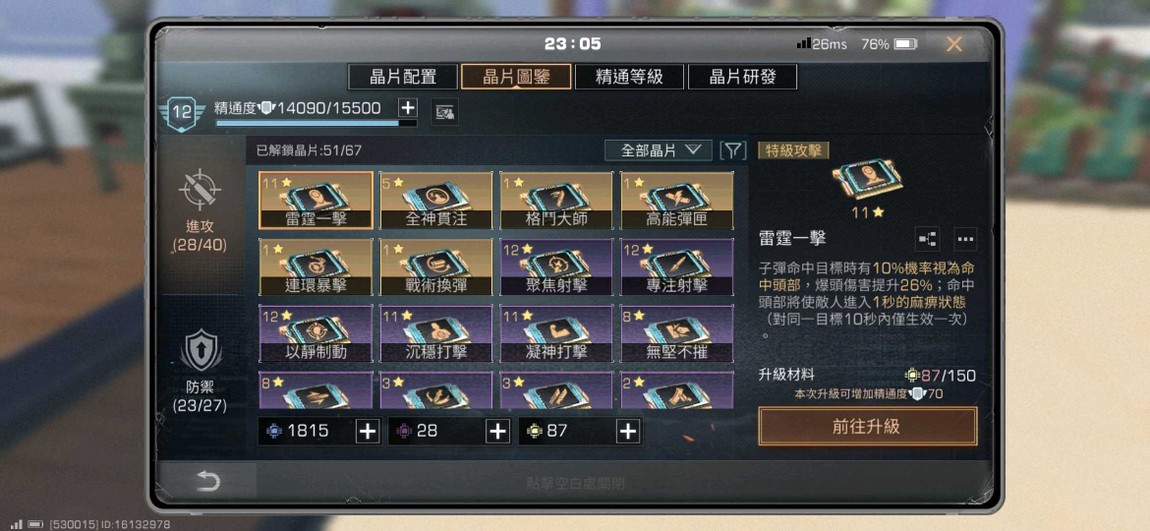Select the 全神貫注 chip card

coord(436,200)
